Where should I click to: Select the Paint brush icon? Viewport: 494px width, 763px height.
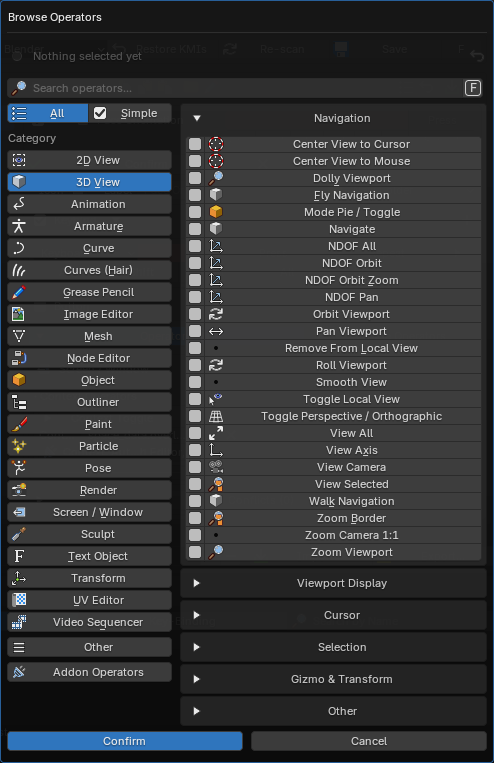click(x=19, y=424)
